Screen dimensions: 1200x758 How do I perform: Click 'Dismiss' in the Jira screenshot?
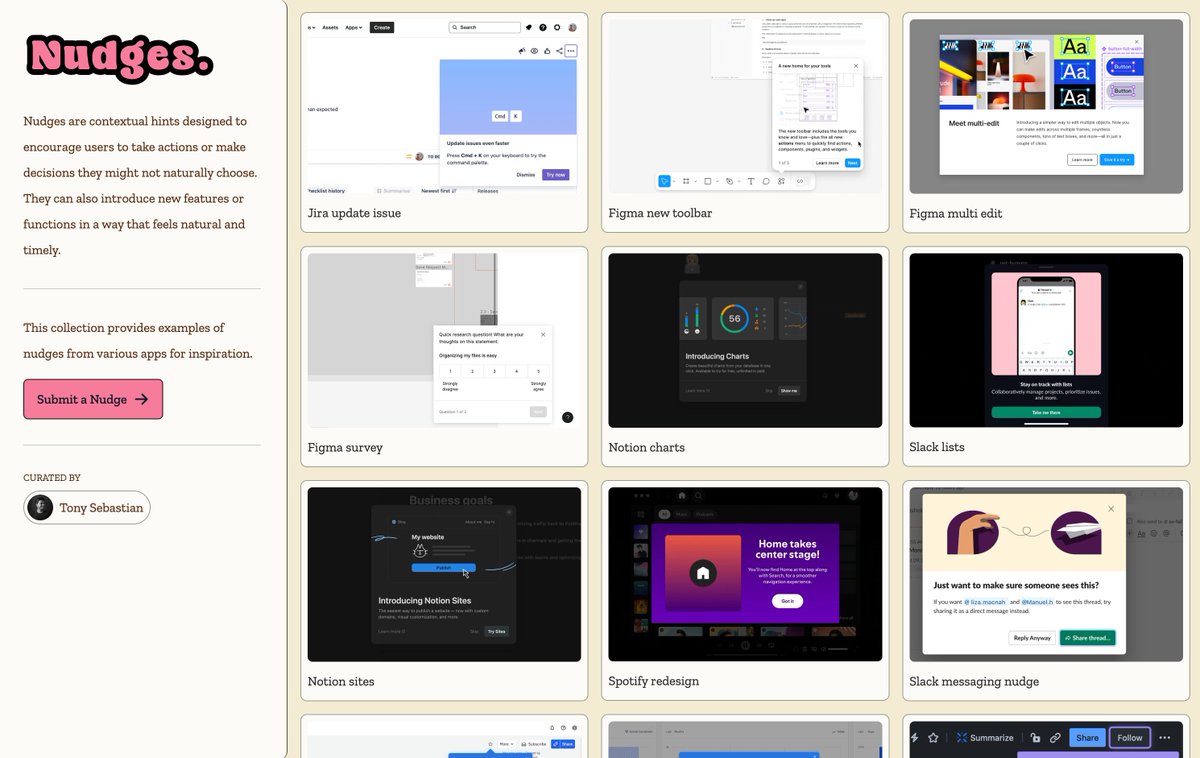(526, 174)
